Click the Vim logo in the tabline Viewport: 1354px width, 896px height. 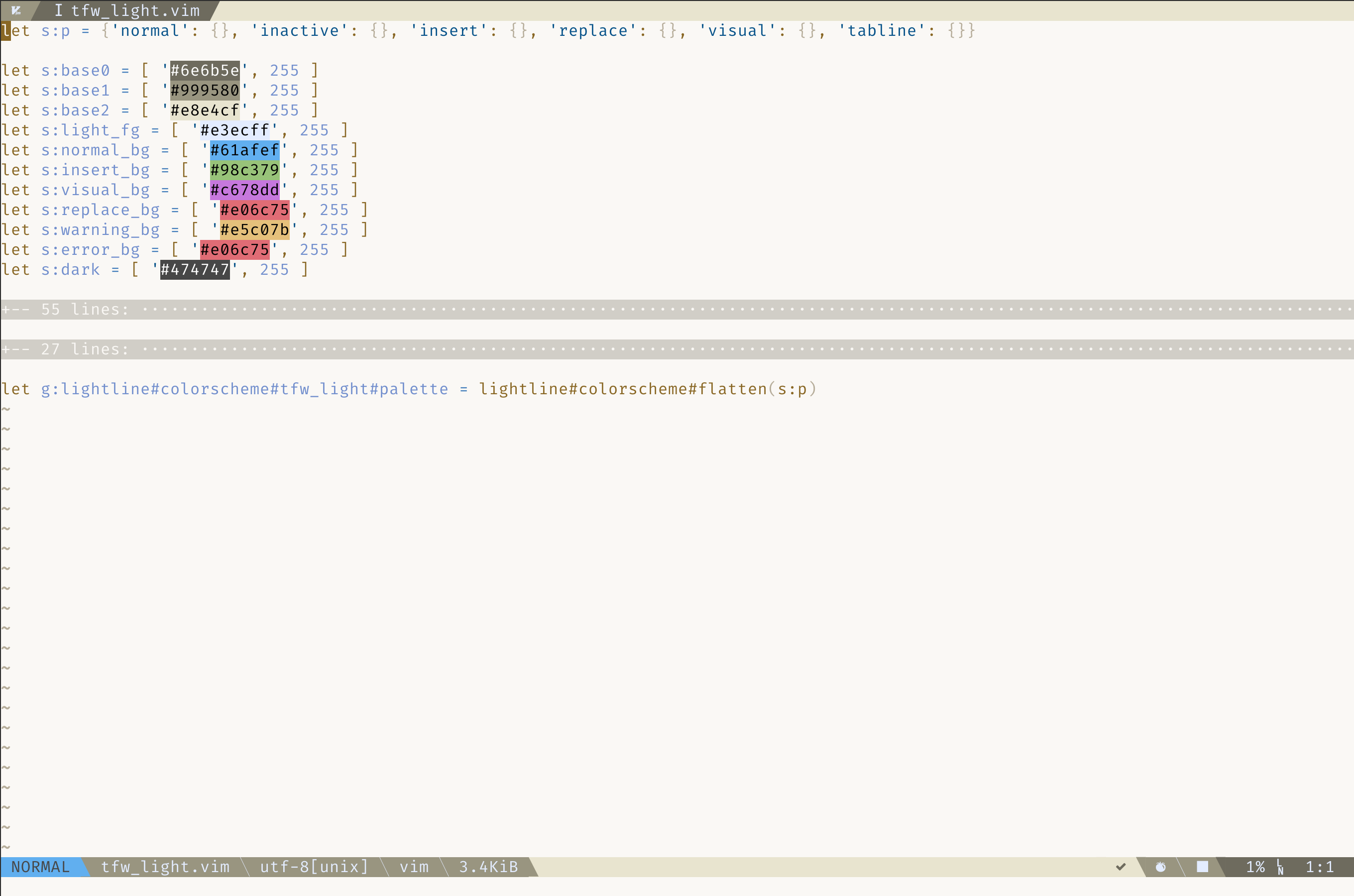(17, 10)
